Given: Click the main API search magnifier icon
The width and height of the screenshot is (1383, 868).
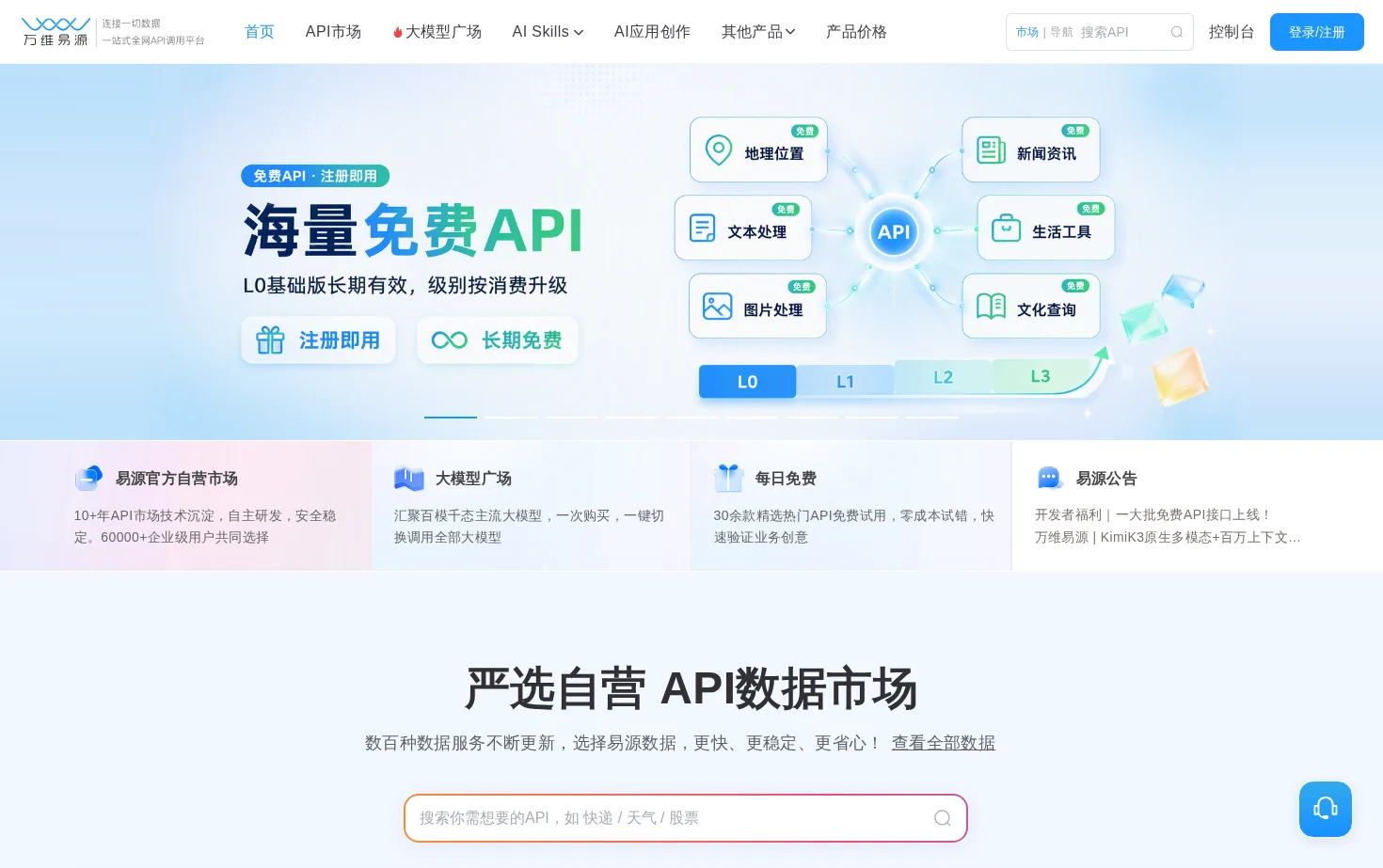Looking at the screenshot, I should pos(942,818).
